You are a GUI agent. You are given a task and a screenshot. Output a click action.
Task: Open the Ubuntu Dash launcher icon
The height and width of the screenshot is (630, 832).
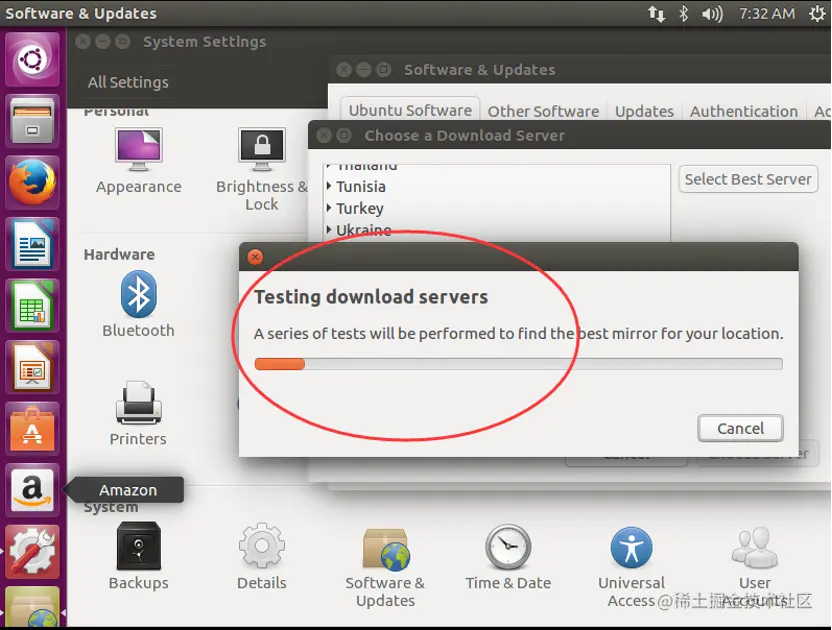point(32,58)
